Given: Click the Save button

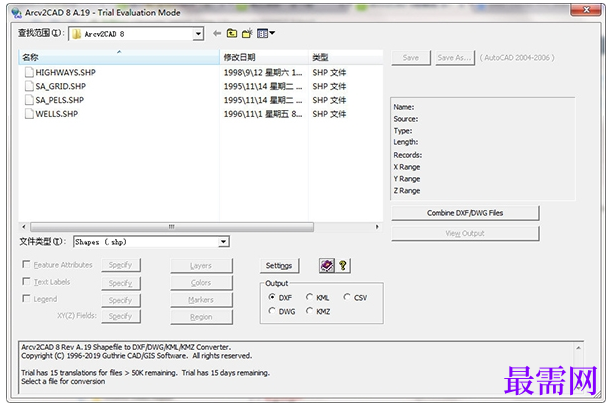Looking at the screenshot, I should click(x=411, y=58).
